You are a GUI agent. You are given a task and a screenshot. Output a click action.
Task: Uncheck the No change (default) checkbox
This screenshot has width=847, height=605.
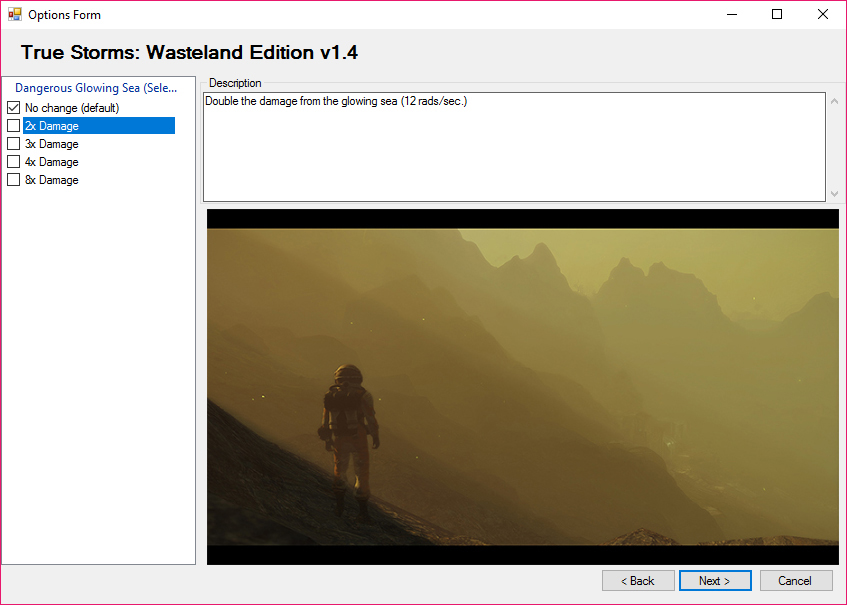(14, 107)
